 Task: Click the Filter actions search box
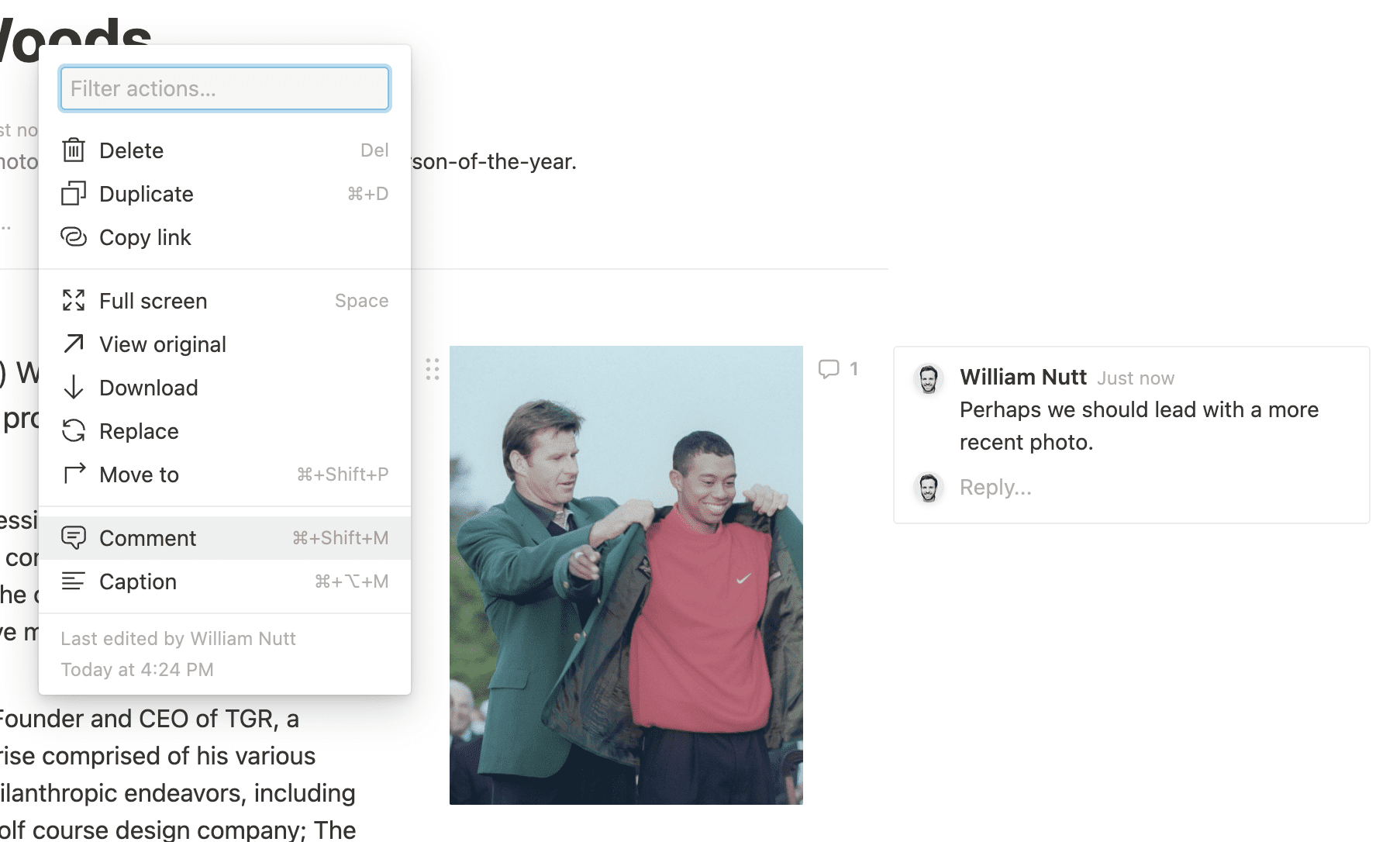(224, 88)
